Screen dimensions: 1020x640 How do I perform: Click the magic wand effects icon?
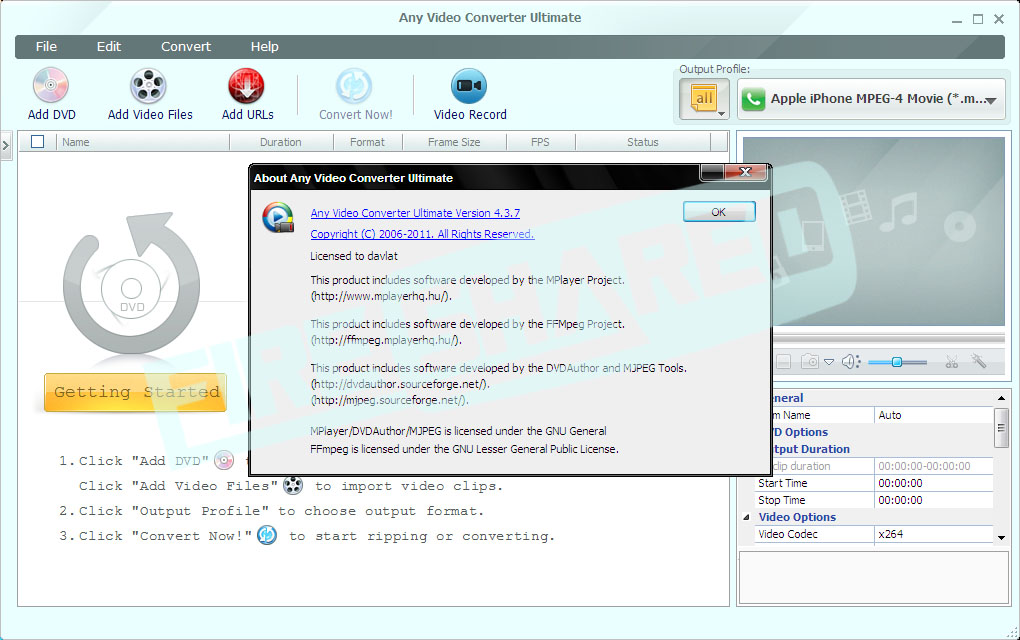pos(979,360)
